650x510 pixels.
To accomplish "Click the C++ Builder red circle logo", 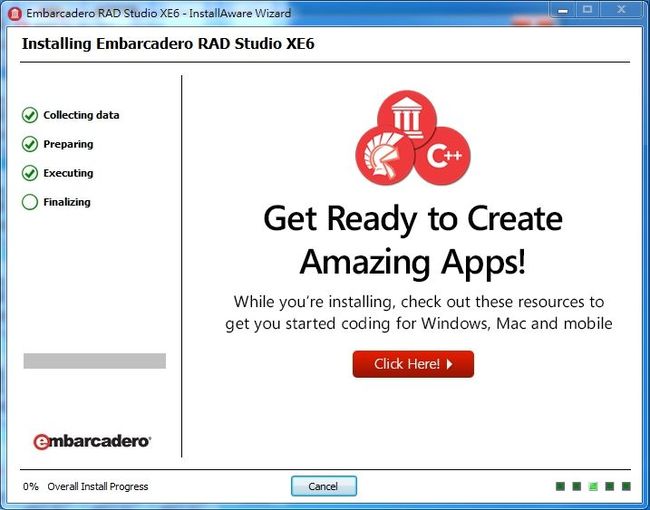I will coord(442,156).
